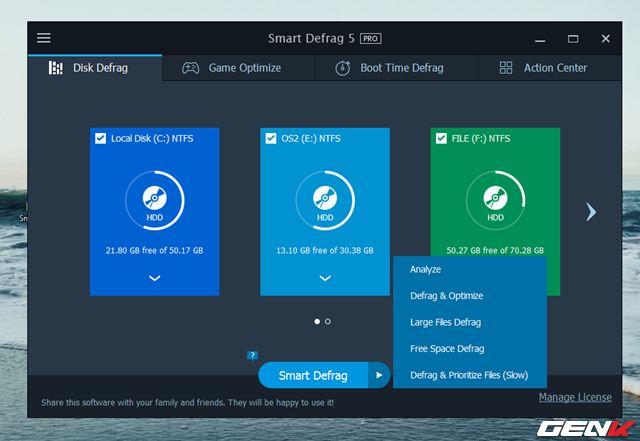Switch to the Disk Defrag tab
The width and height of the screenshot is (640, 441).
95,68
